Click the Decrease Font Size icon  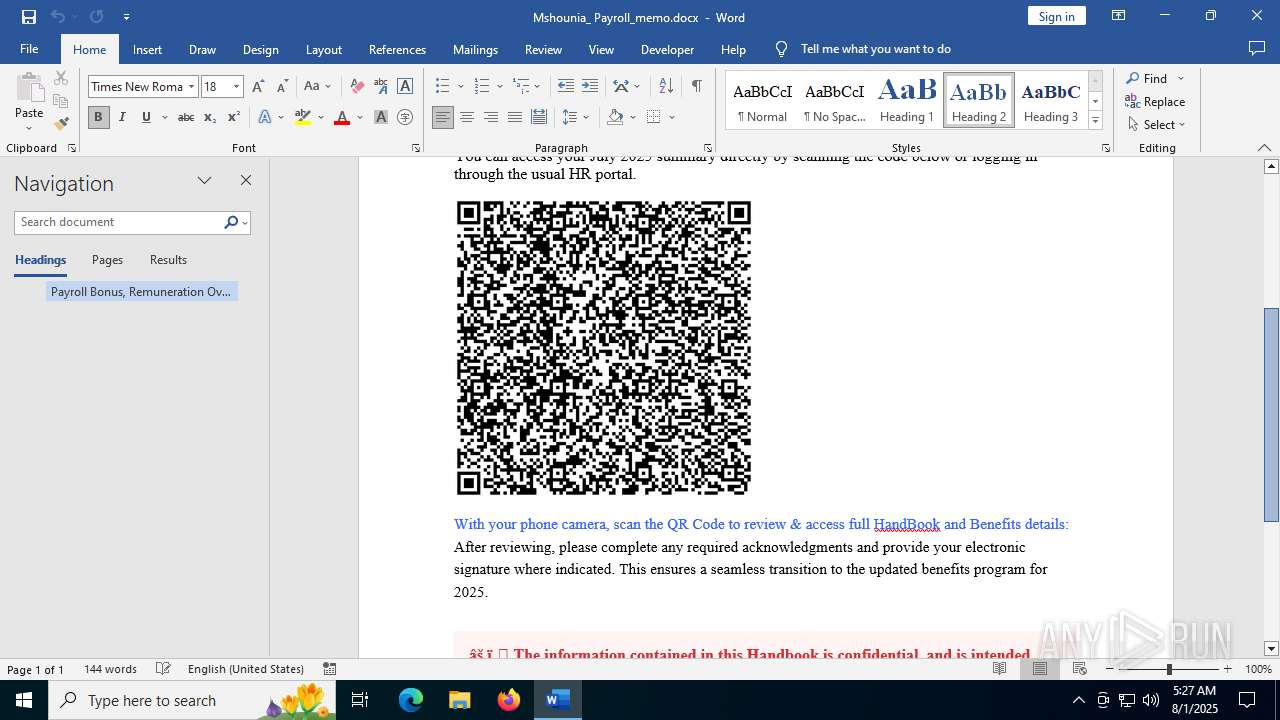283,86
